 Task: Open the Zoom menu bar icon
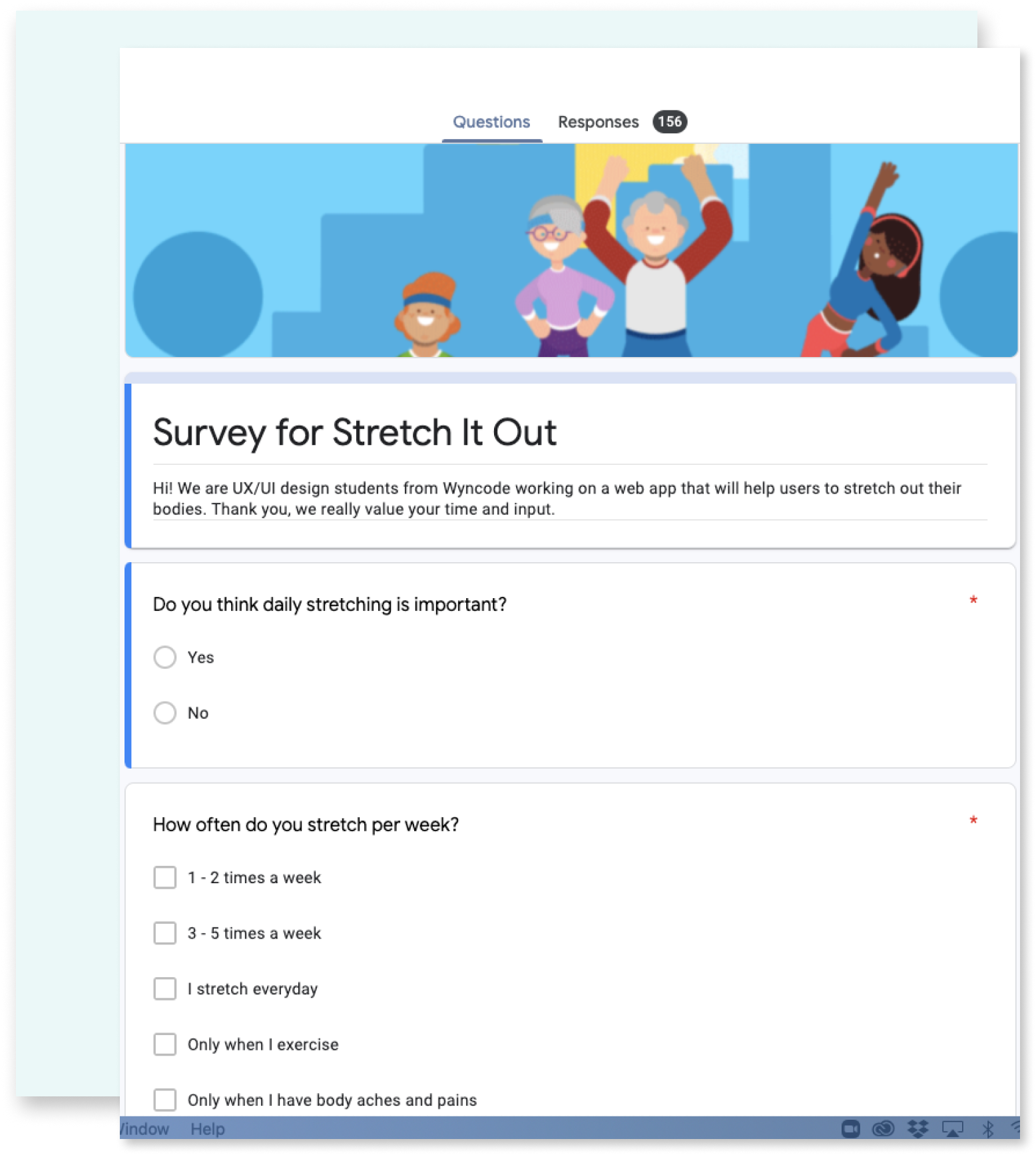tap(851, 1128)
